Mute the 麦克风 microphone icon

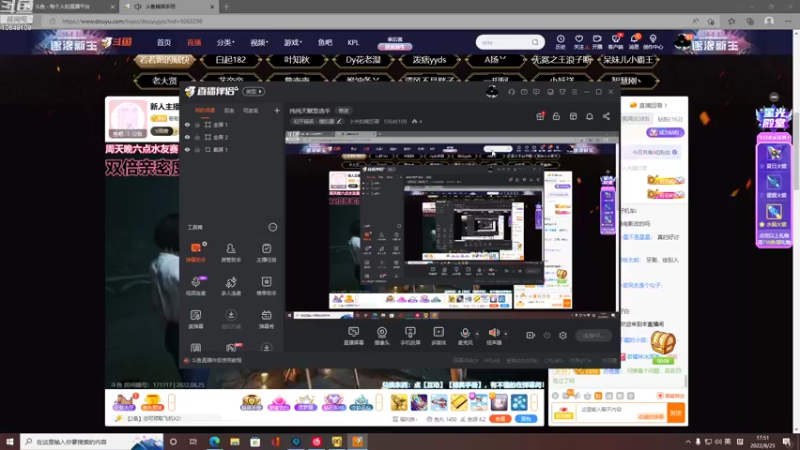465,333
